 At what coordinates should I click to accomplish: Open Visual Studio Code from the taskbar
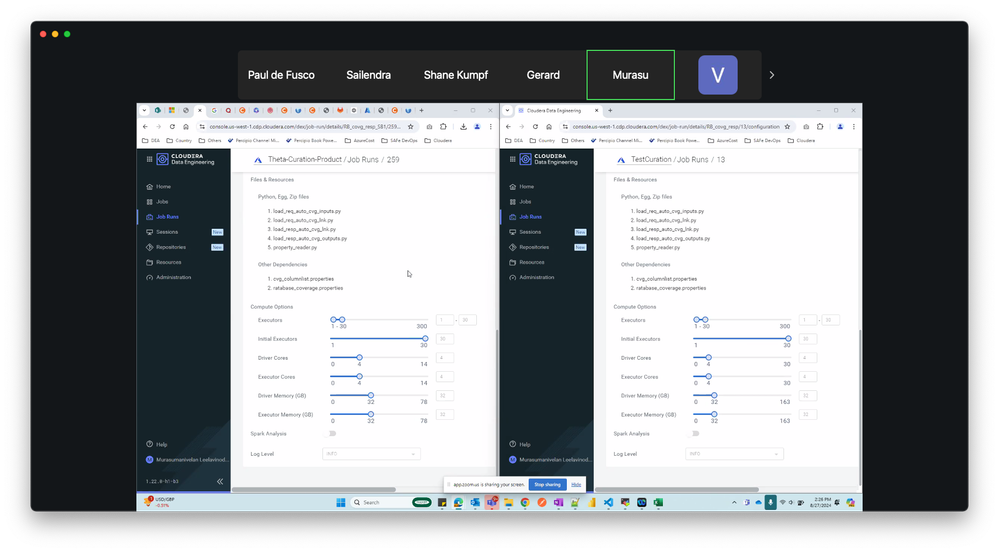(608, 502)
